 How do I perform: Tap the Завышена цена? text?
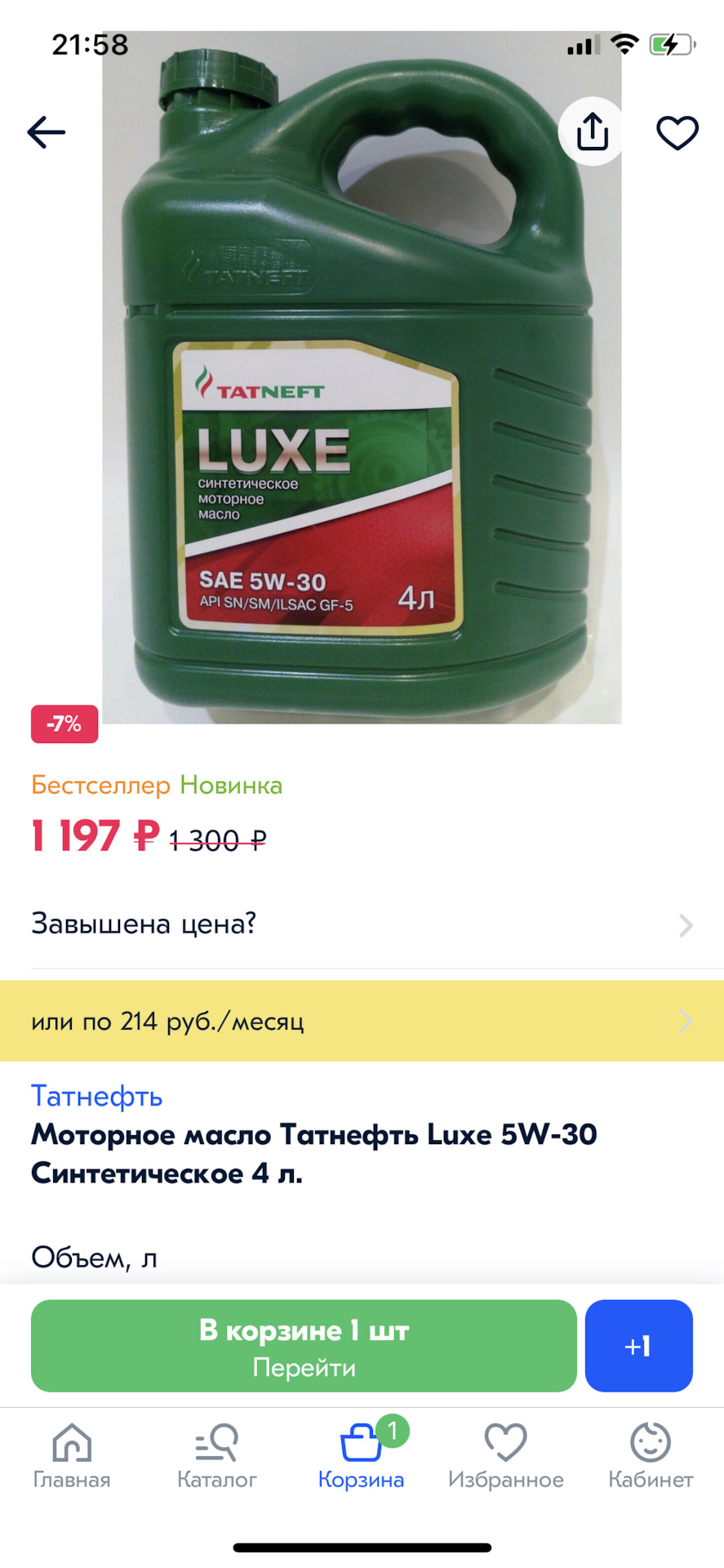[144, 924]
